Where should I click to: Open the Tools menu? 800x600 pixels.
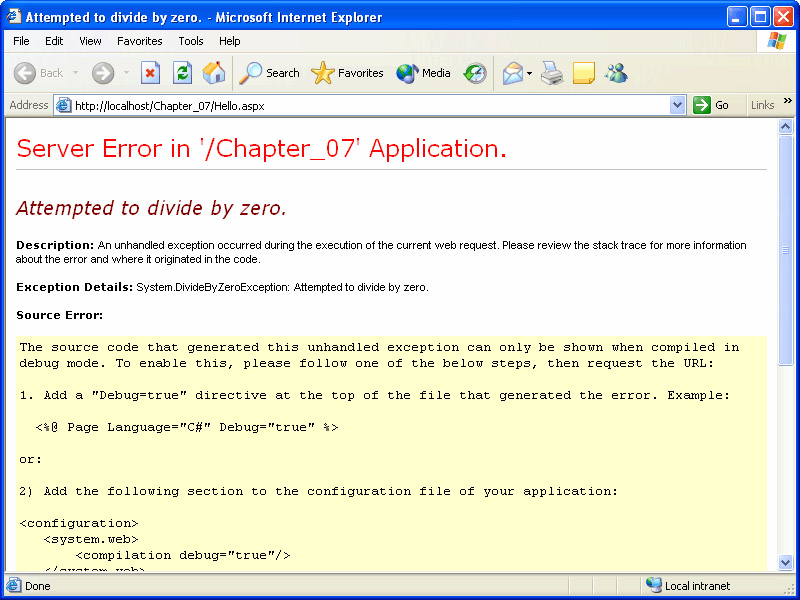pyautogui.click(x=190, y=41)
